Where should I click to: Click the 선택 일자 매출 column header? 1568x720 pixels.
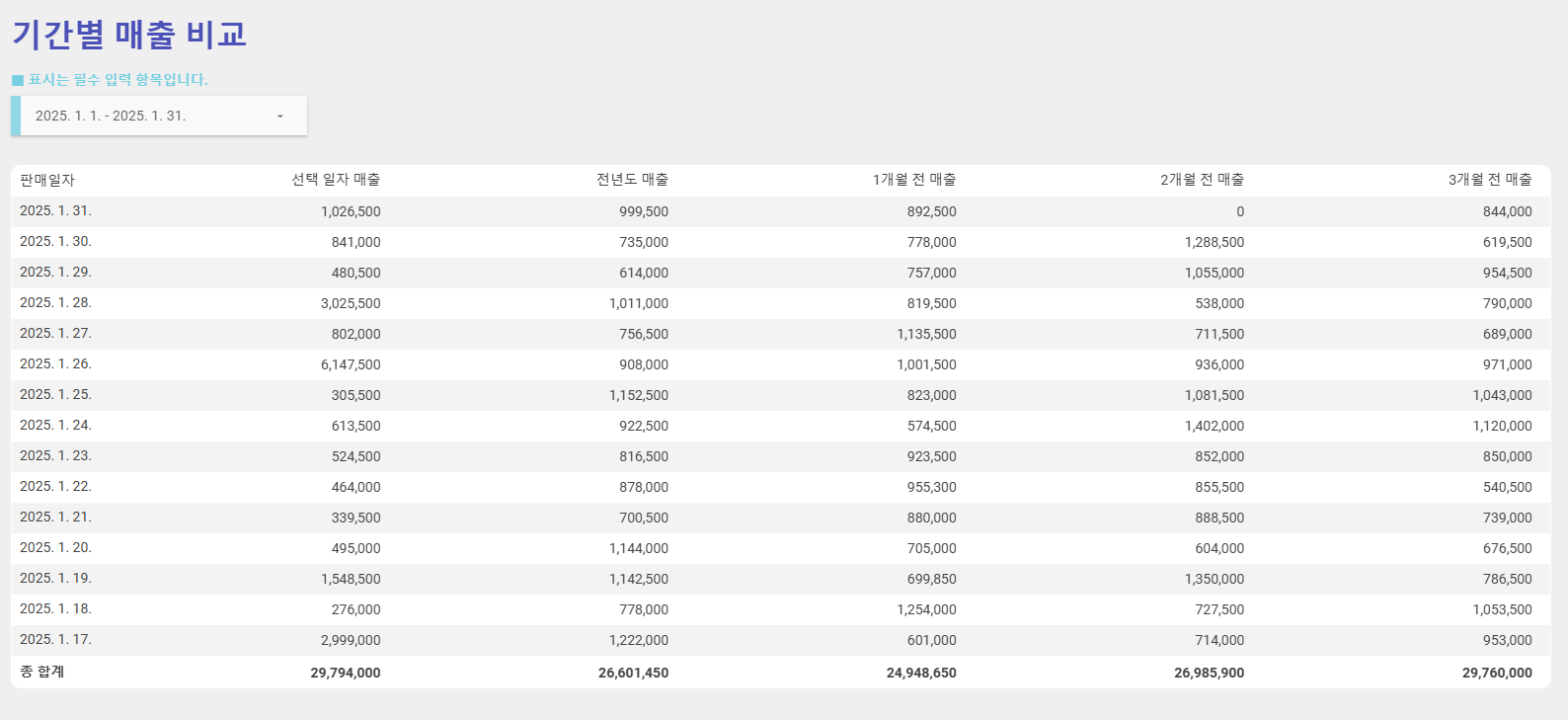point(336,180)
